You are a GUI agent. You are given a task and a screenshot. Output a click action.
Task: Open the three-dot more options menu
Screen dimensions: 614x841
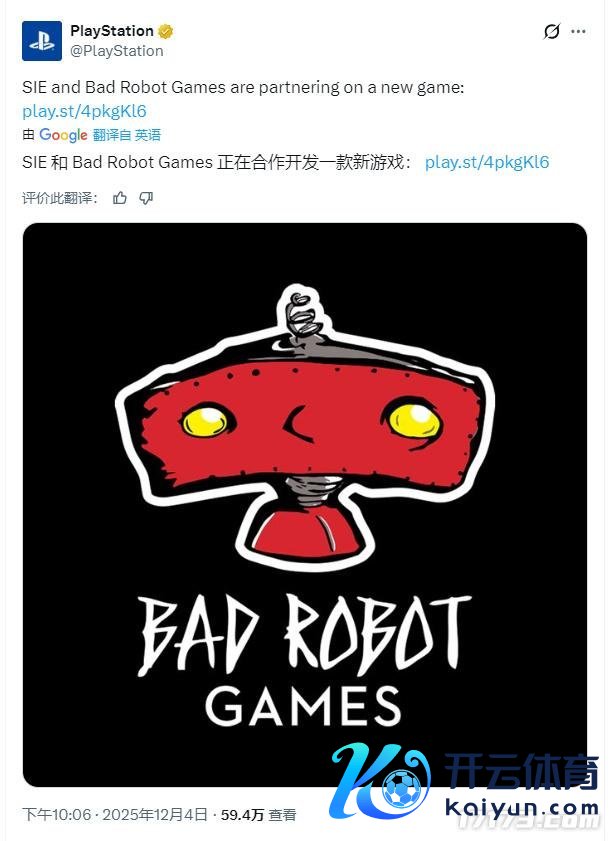point(578,32)
